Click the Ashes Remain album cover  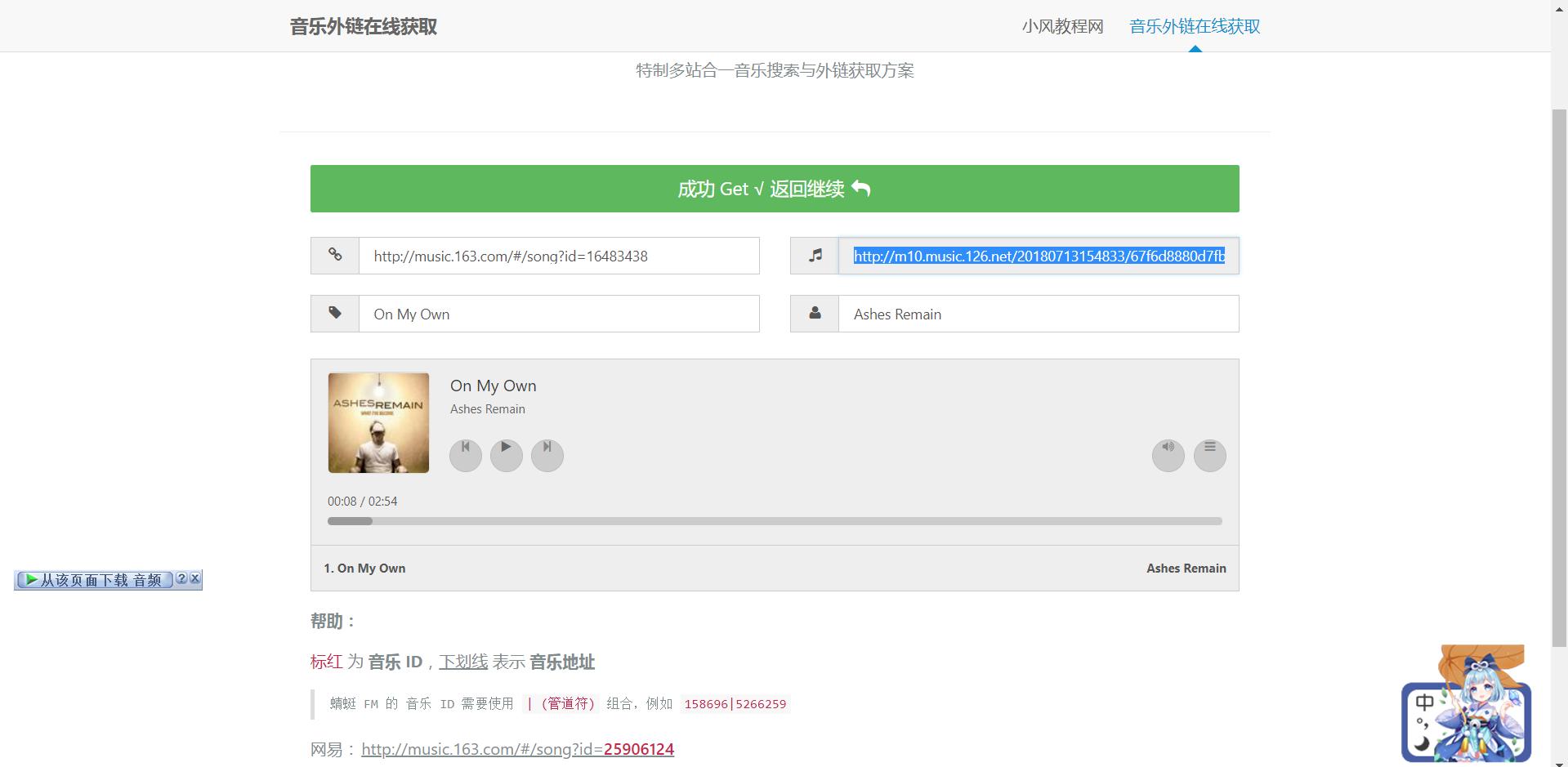[377, 422]
